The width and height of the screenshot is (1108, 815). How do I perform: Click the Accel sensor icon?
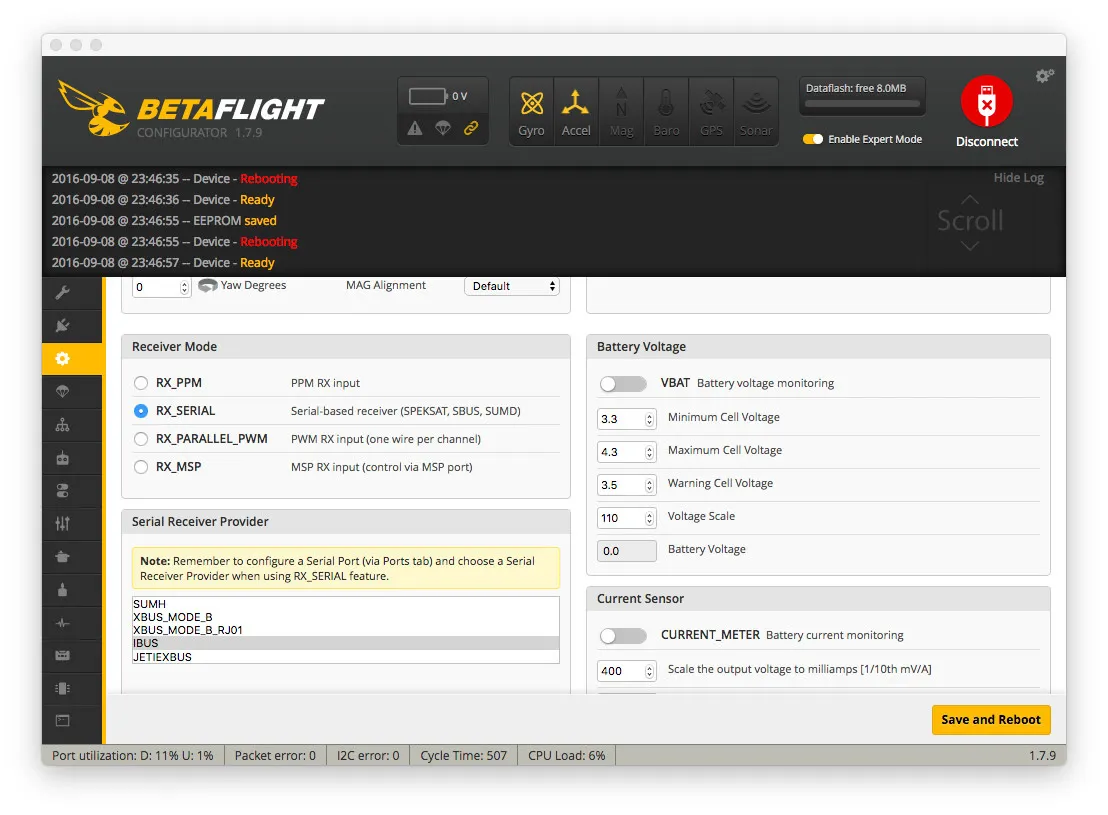click(576, 112)
